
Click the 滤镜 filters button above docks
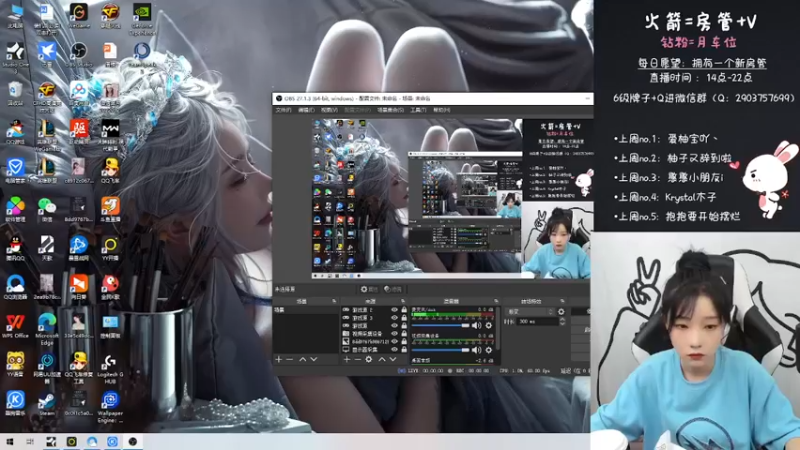coord(393,289)
